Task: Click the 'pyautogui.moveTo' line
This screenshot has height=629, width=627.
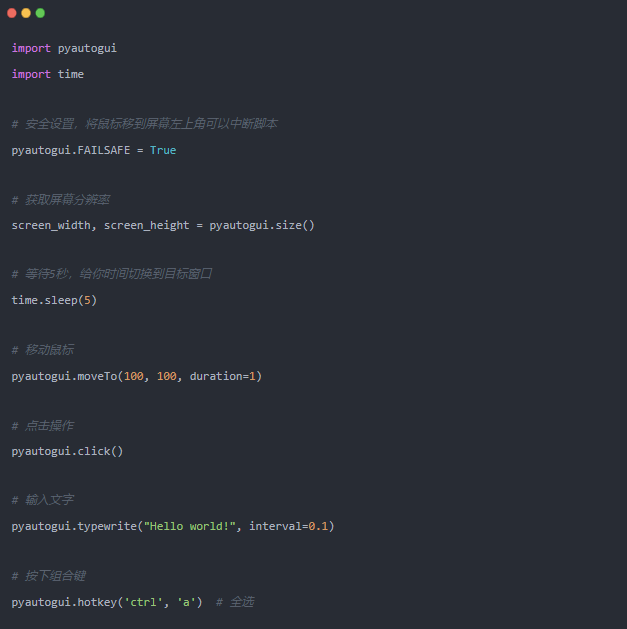Action: [x=137, y=376]
